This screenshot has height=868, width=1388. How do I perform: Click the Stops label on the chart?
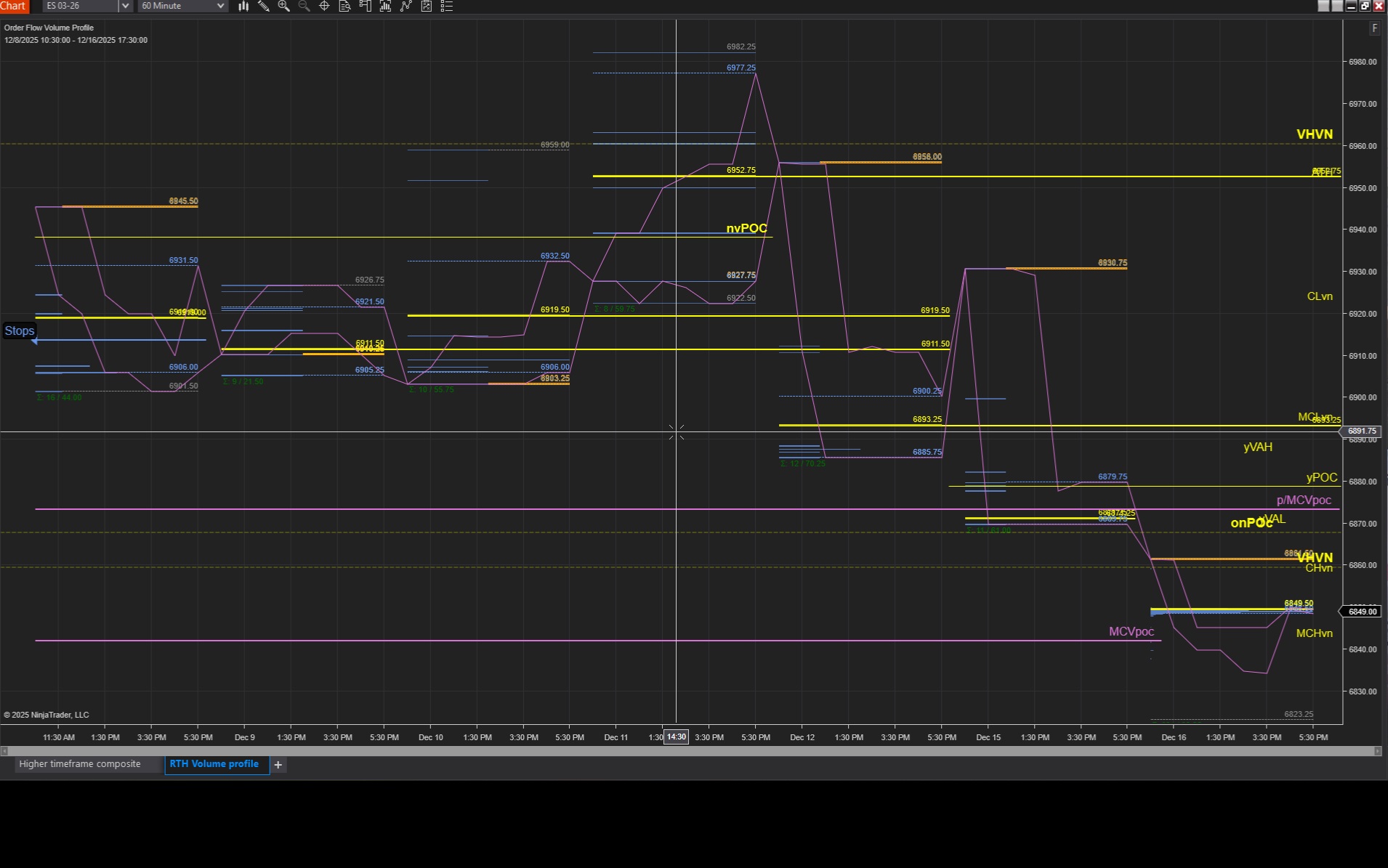[x=20, y=331]
